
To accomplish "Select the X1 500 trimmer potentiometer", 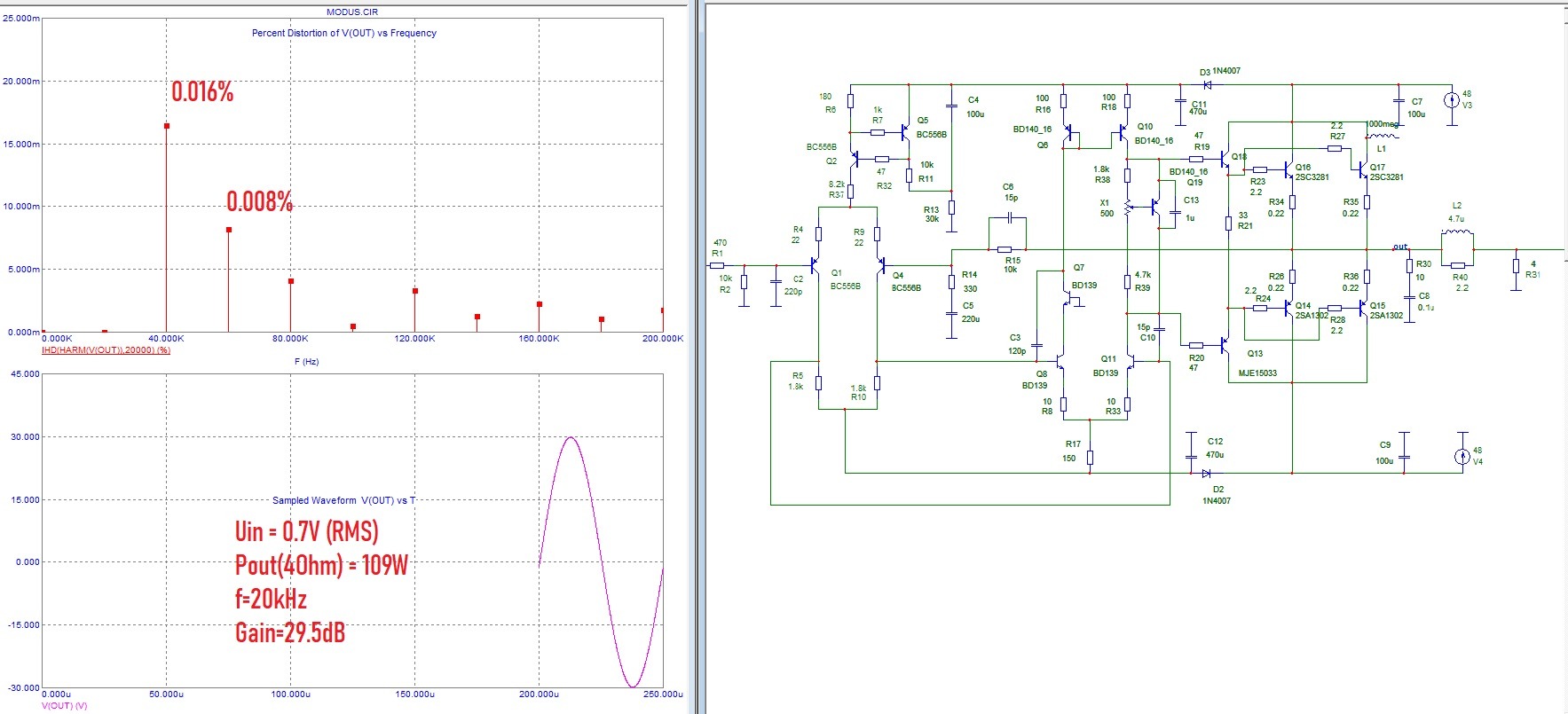I will (x=1128, y=208).
